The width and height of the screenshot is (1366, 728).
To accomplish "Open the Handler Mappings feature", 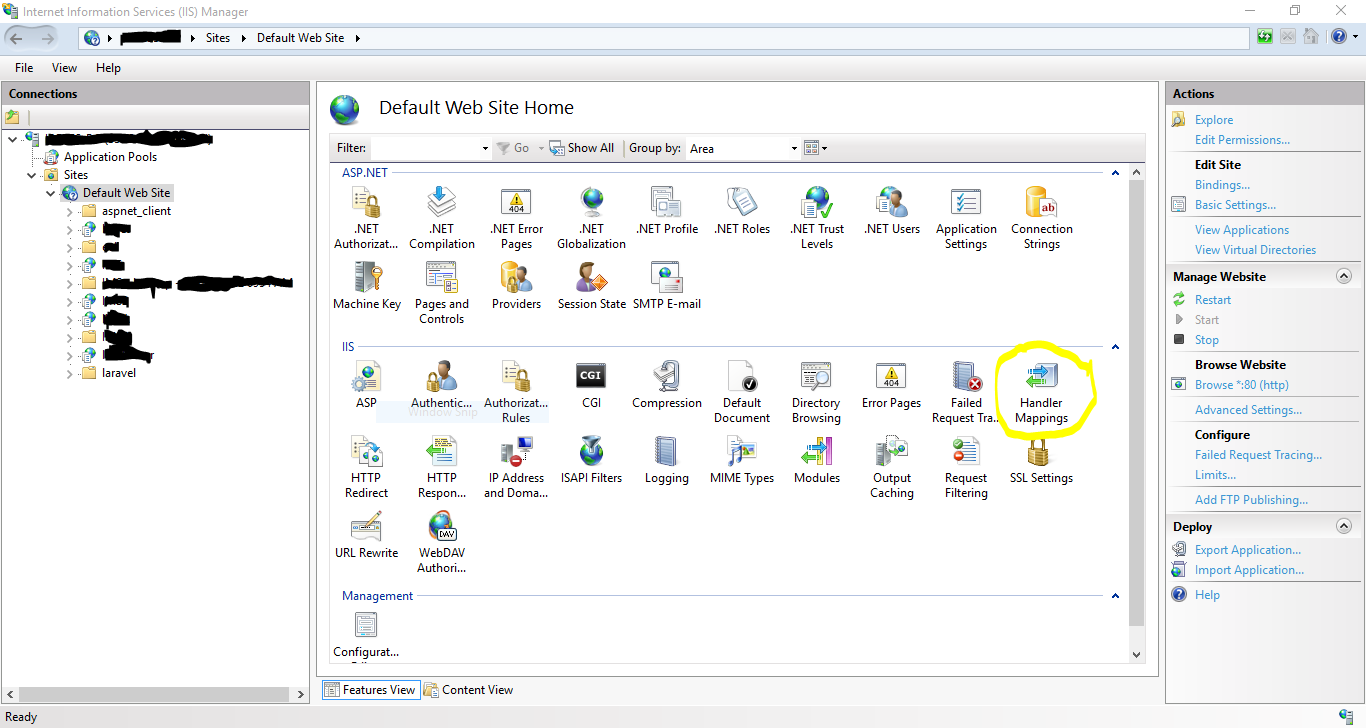I will [x=1040, y=391].
